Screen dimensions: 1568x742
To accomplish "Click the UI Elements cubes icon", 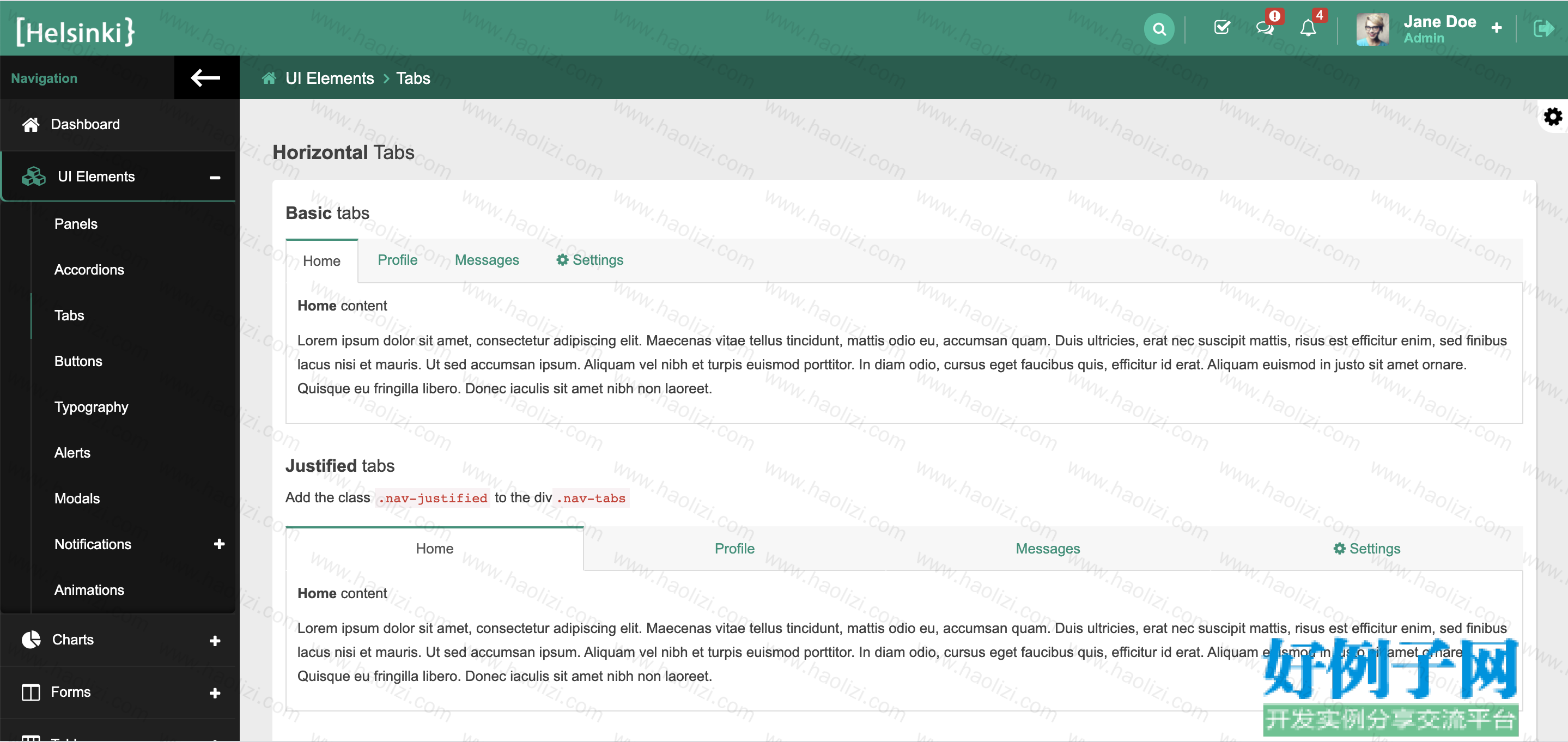I will tap(33, 177).
